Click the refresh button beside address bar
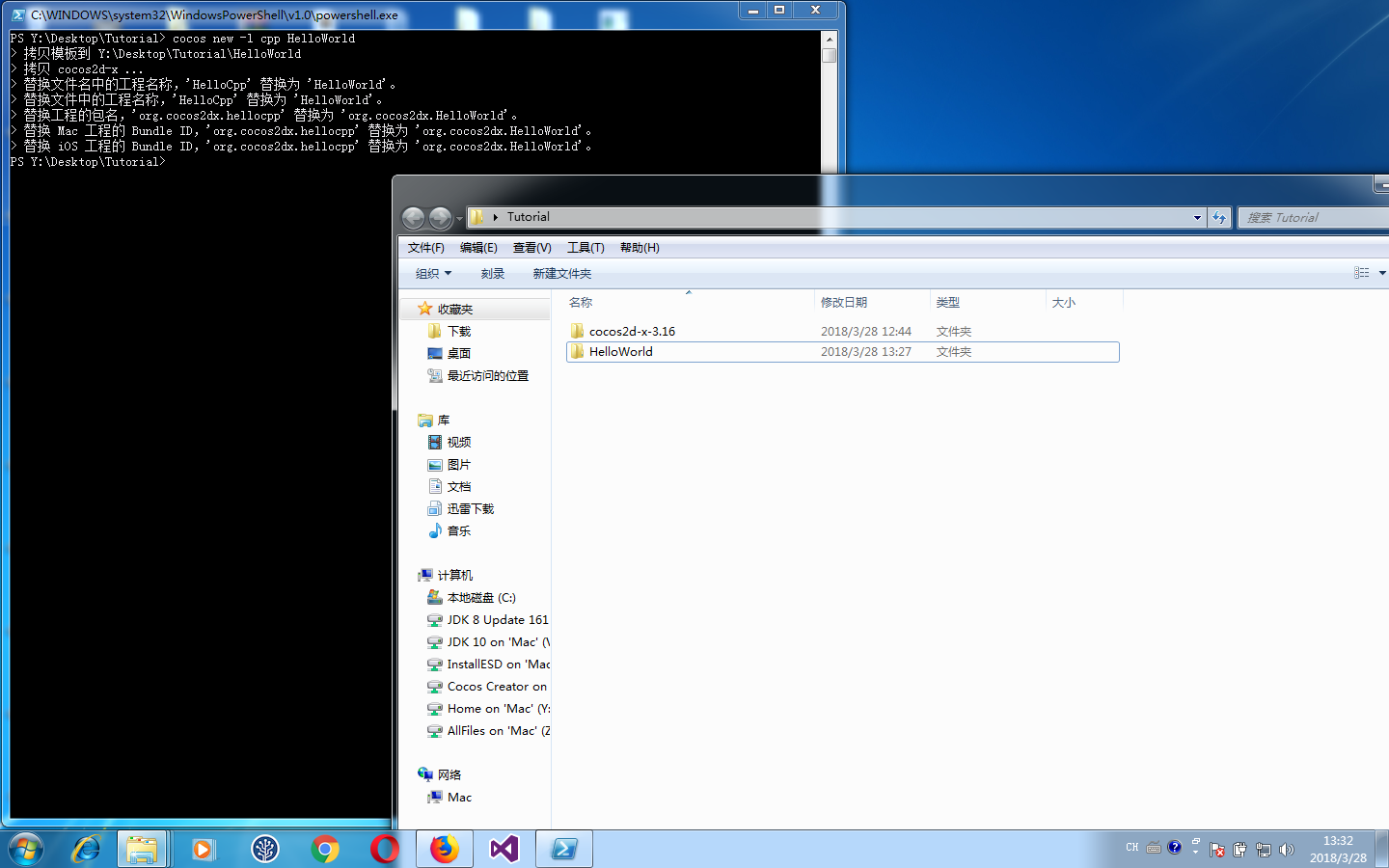The image size is (1389, 868). tap(1219, 218)
